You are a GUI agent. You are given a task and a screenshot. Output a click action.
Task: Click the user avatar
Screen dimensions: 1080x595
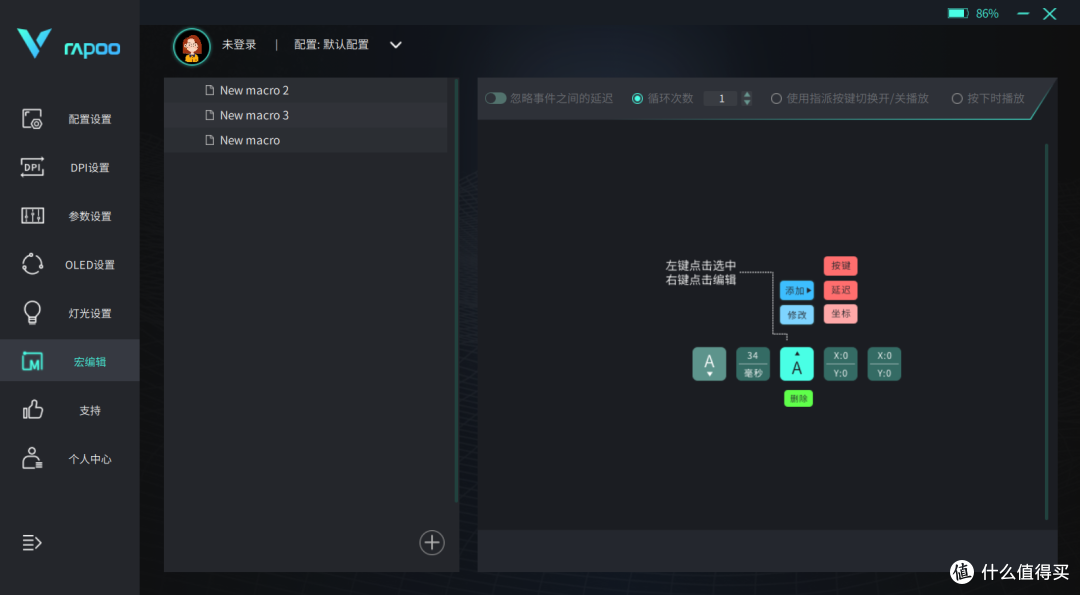(x=191, y=47)
